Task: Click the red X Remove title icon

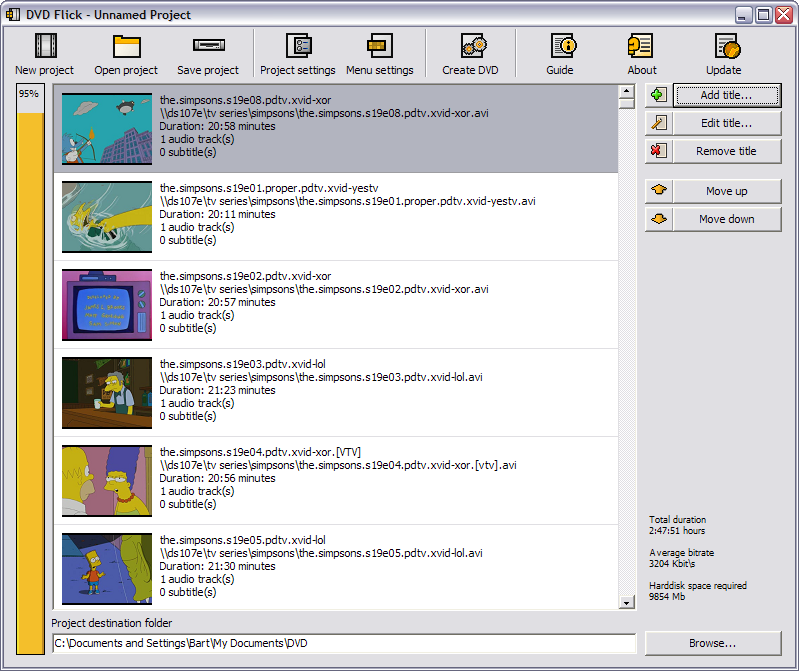Action: [658, 151]
